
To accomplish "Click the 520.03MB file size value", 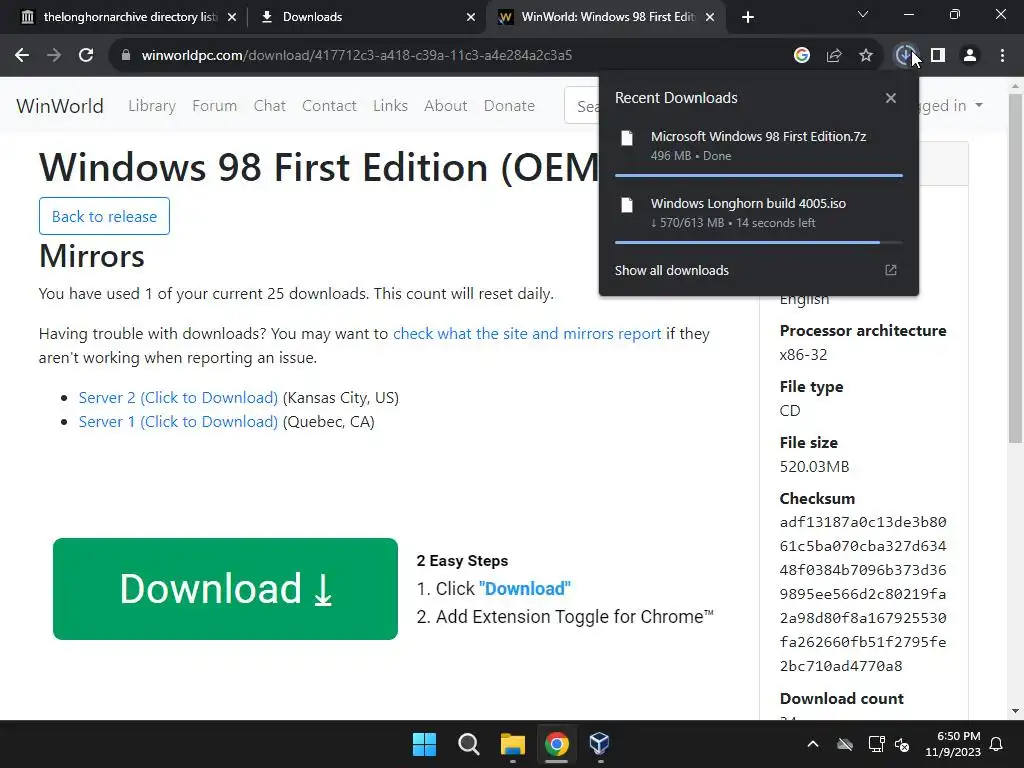I will (814, 467).
